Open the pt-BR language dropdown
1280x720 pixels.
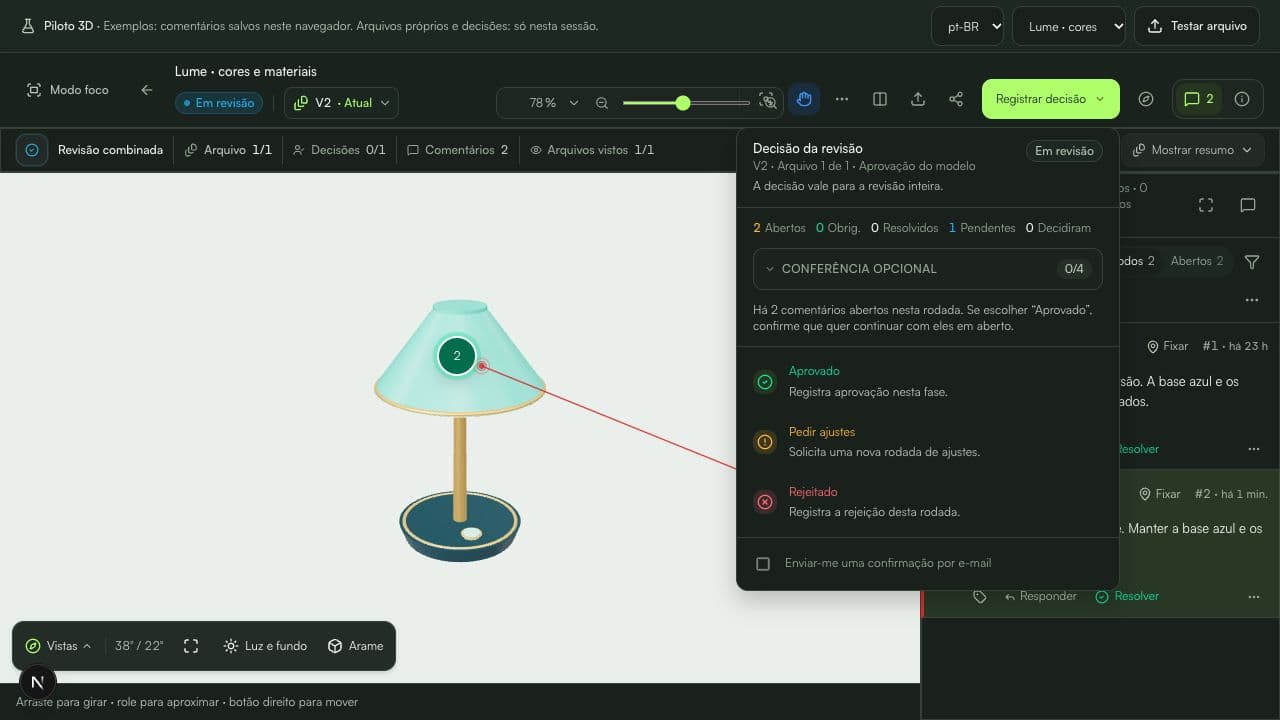point(967,26)
